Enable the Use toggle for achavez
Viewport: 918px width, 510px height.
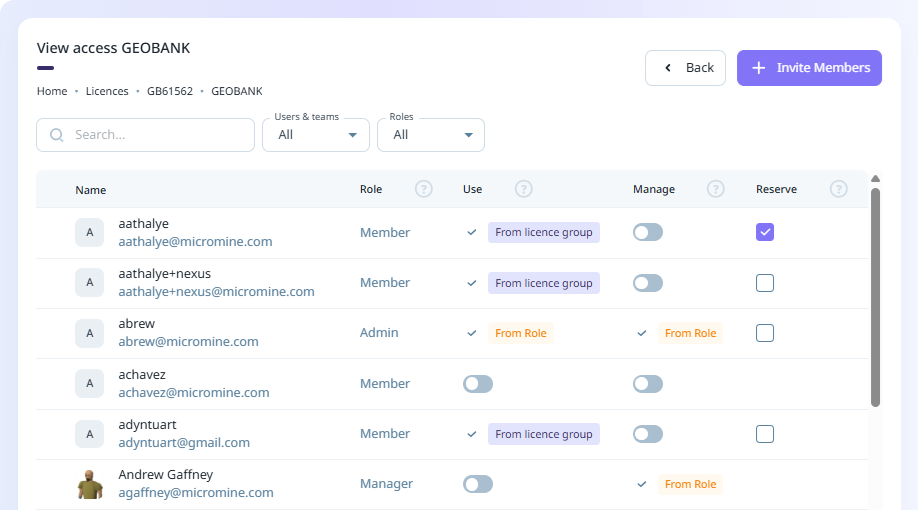click(478, 384)
